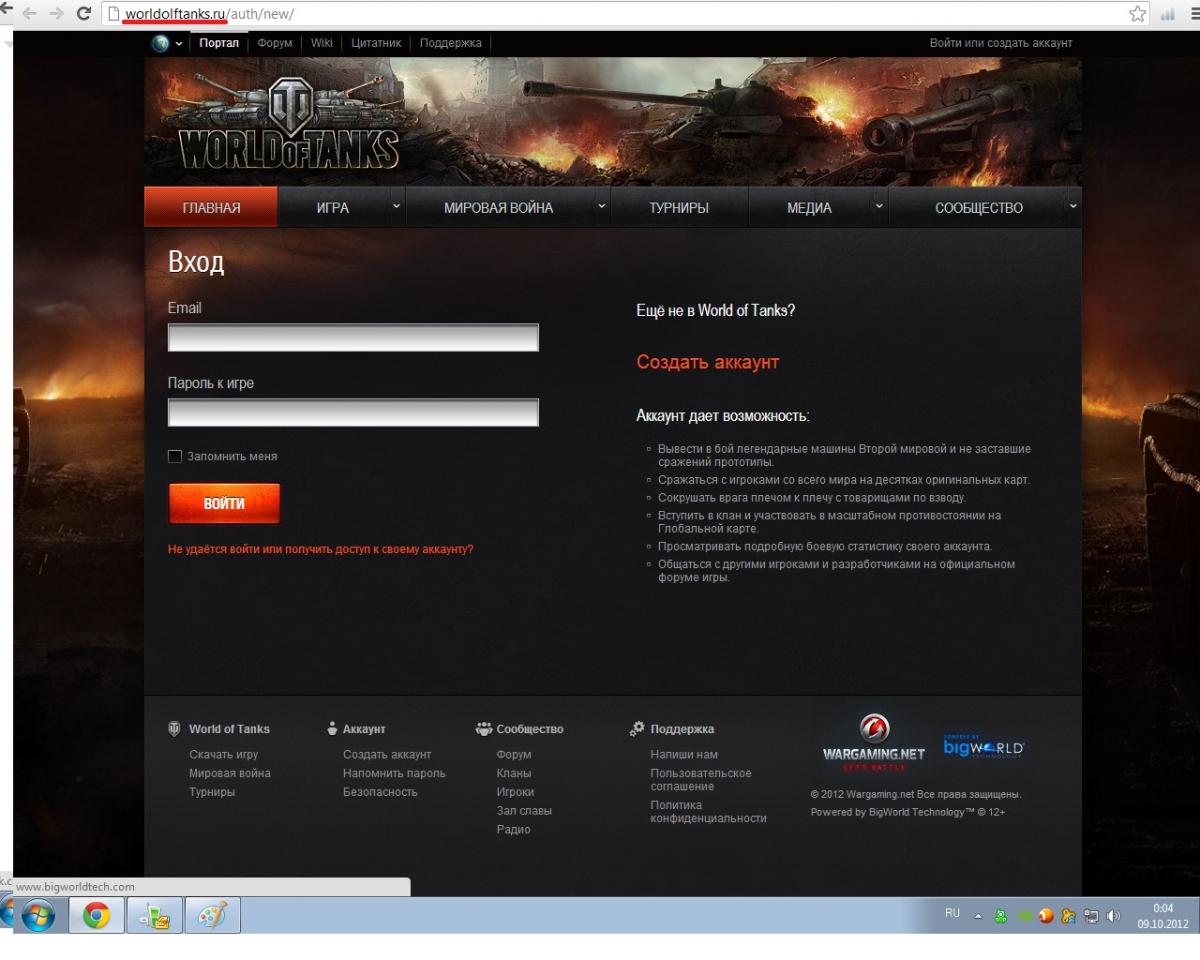Open the МИРОВАЯ ВОЙНА nav item
The width and height of the screenshot is (1200, 960).
[x=498, y=208]
